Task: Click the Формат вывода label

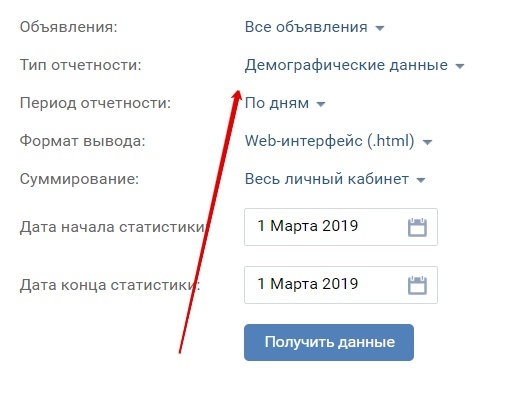Action: (x=83, y=141)
